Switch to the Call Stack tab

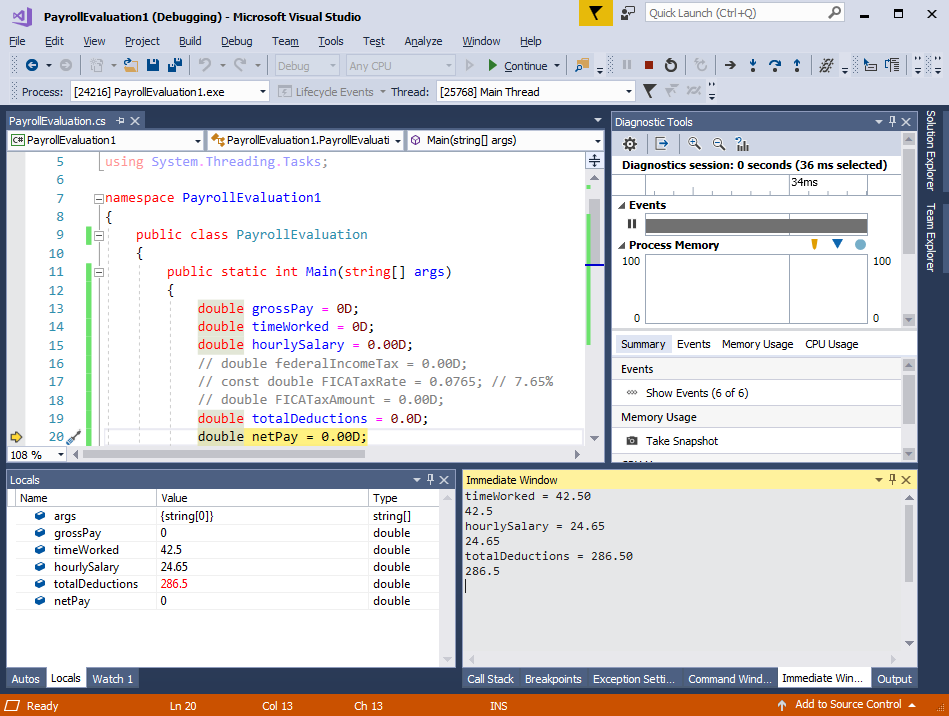point(490,679)
